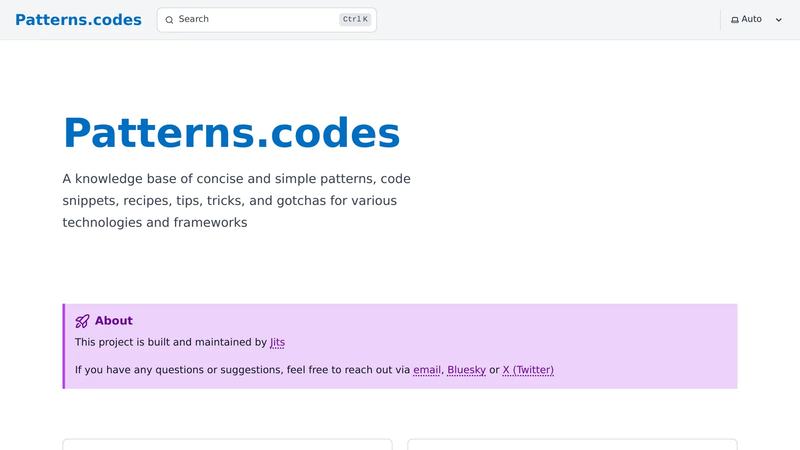Select the left card at the page bottom
This screenshot has width=800, height=450.
tap(228, 444)
